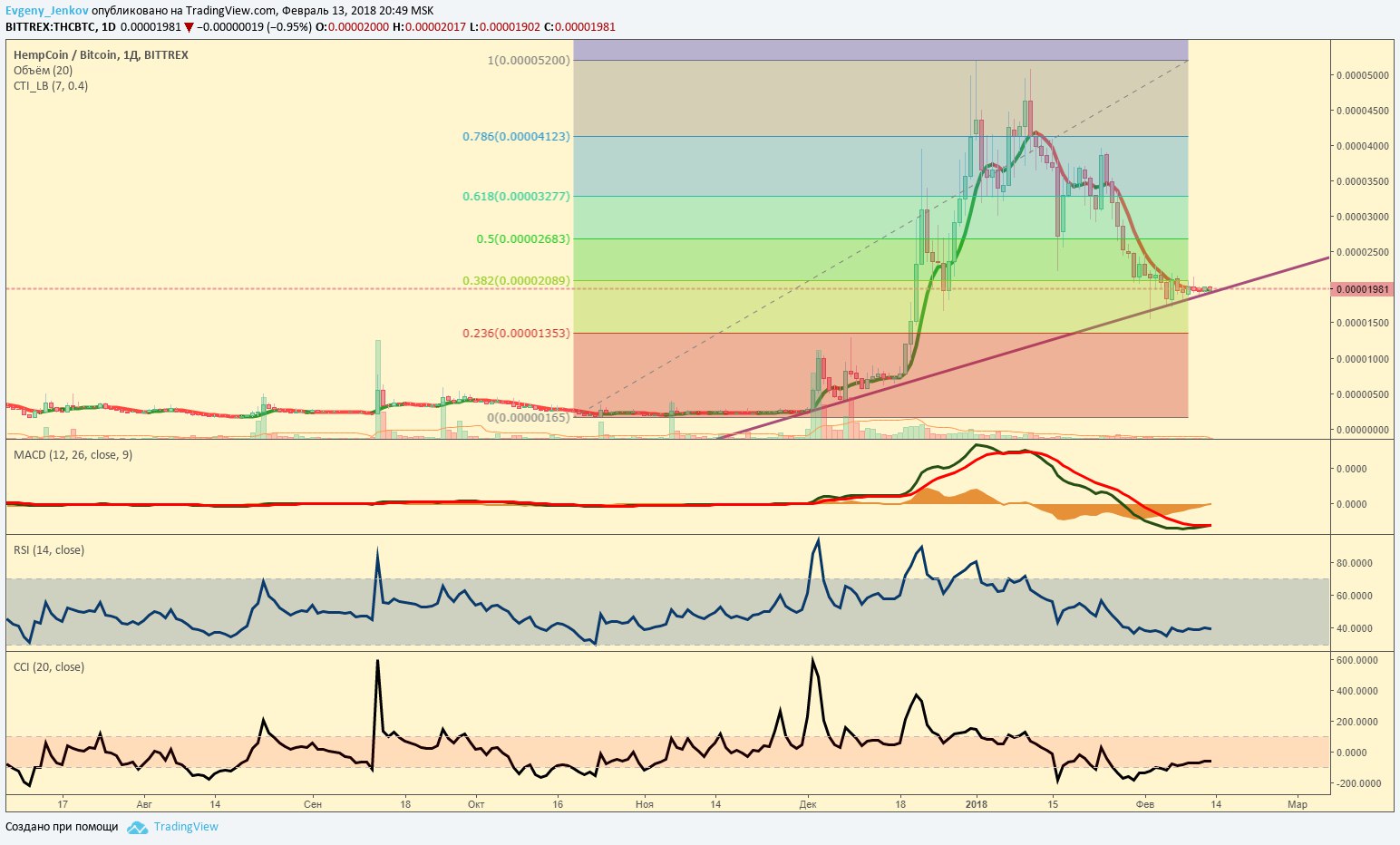Click the Fibonacci 0.786(0.00004123) level label
The image size is (1400, 845).
pyautogui.click(x=516, y=136)
